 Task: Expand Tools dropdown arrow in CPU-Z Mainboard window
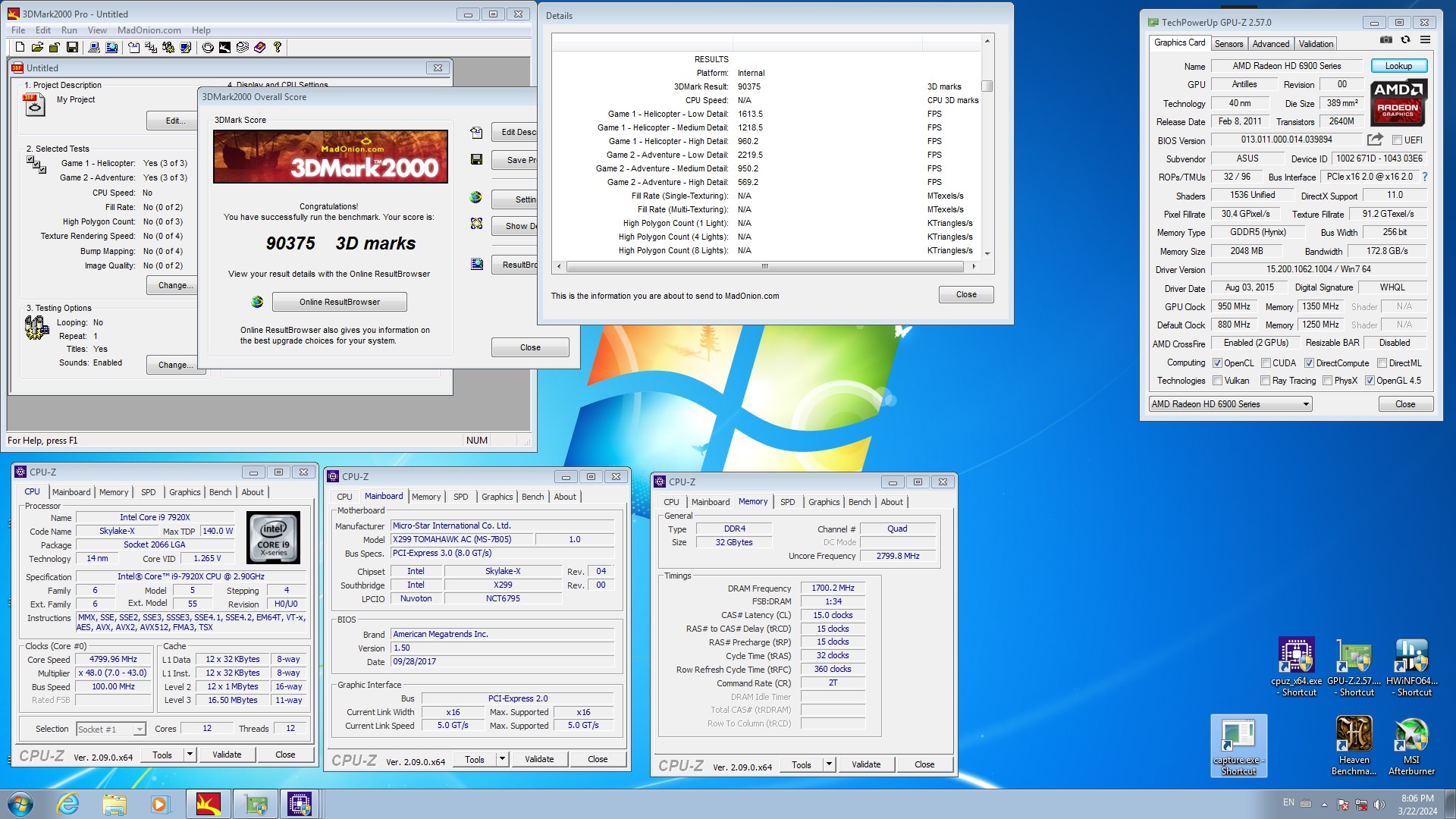[502, 759]
